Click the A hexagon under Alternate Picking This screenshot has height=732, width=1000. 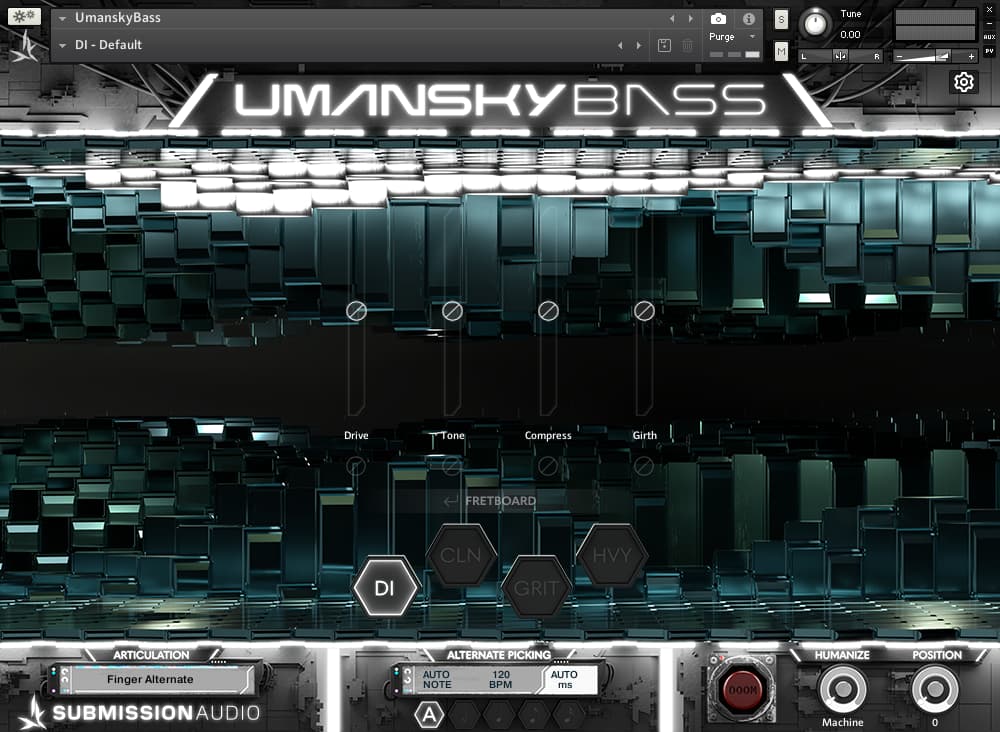point(430,714)
